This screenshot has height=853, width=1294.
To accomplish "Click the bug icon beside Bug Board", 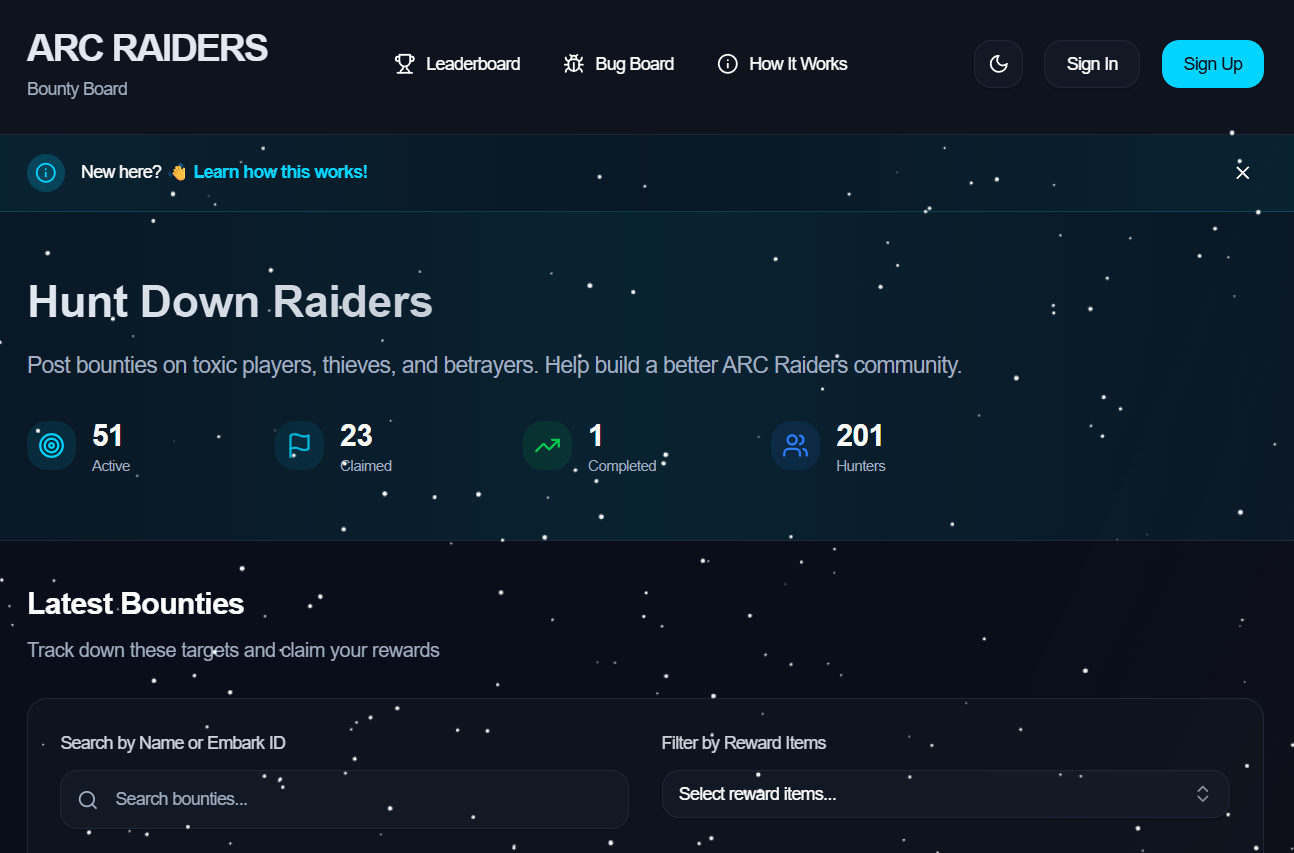I will click(573, 64).
